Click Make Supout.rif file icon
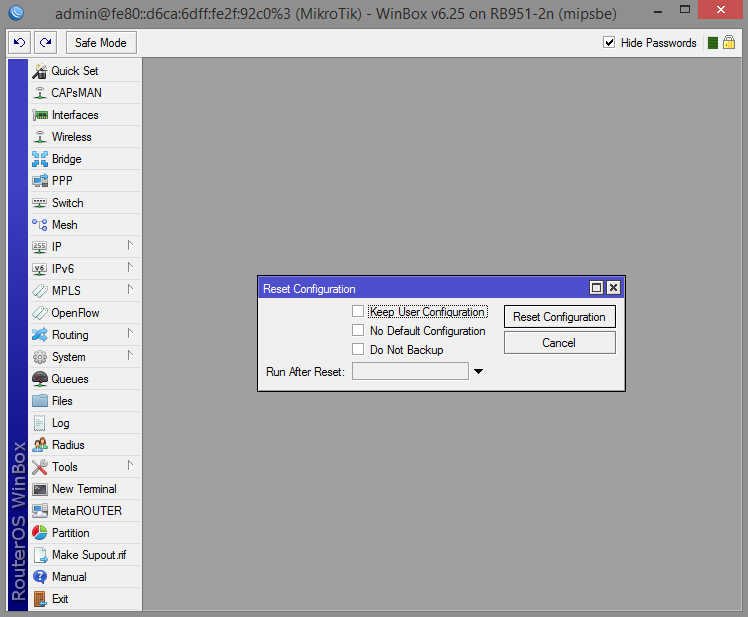The height and width of the screenshot is (617, 748). (41, 555)
